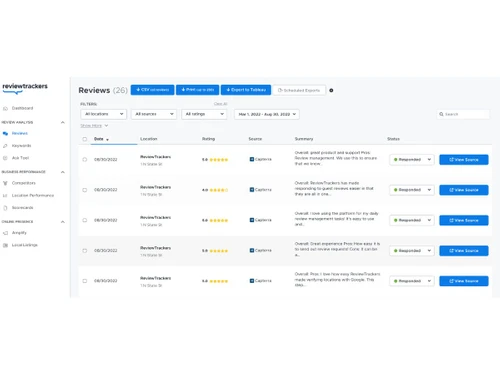Open Local Listings via its sidebar icon
Image resolution: width=500 pixels, height=375 pixels.
(x=5, y=245)
